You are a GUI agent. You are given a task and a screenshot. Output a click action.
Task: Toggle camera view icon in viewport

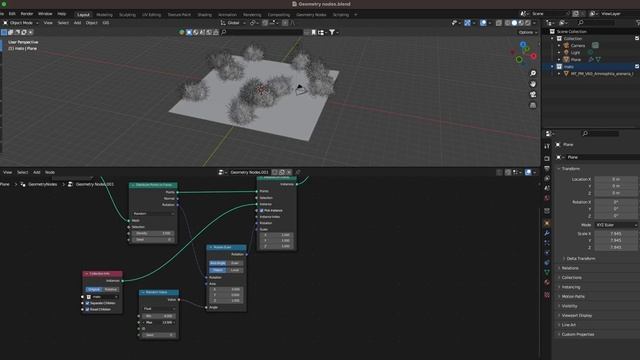[x=533, y=95]
